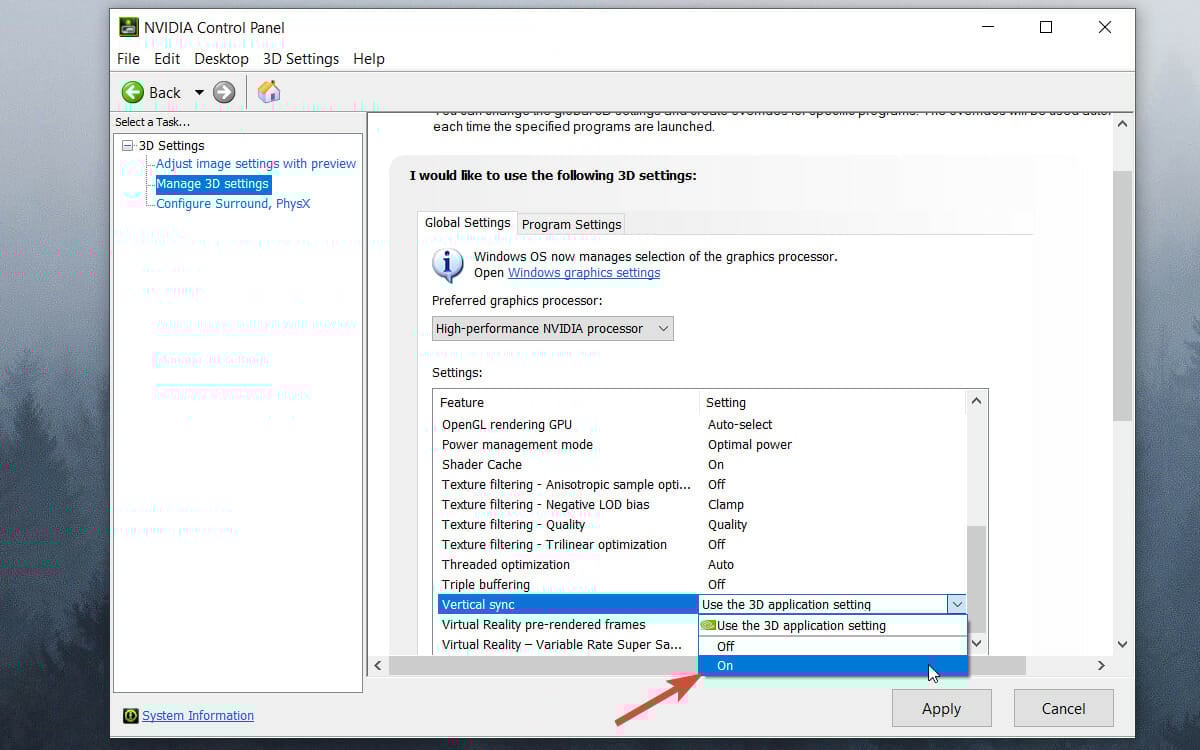Open the Help menu

[369, 59]
